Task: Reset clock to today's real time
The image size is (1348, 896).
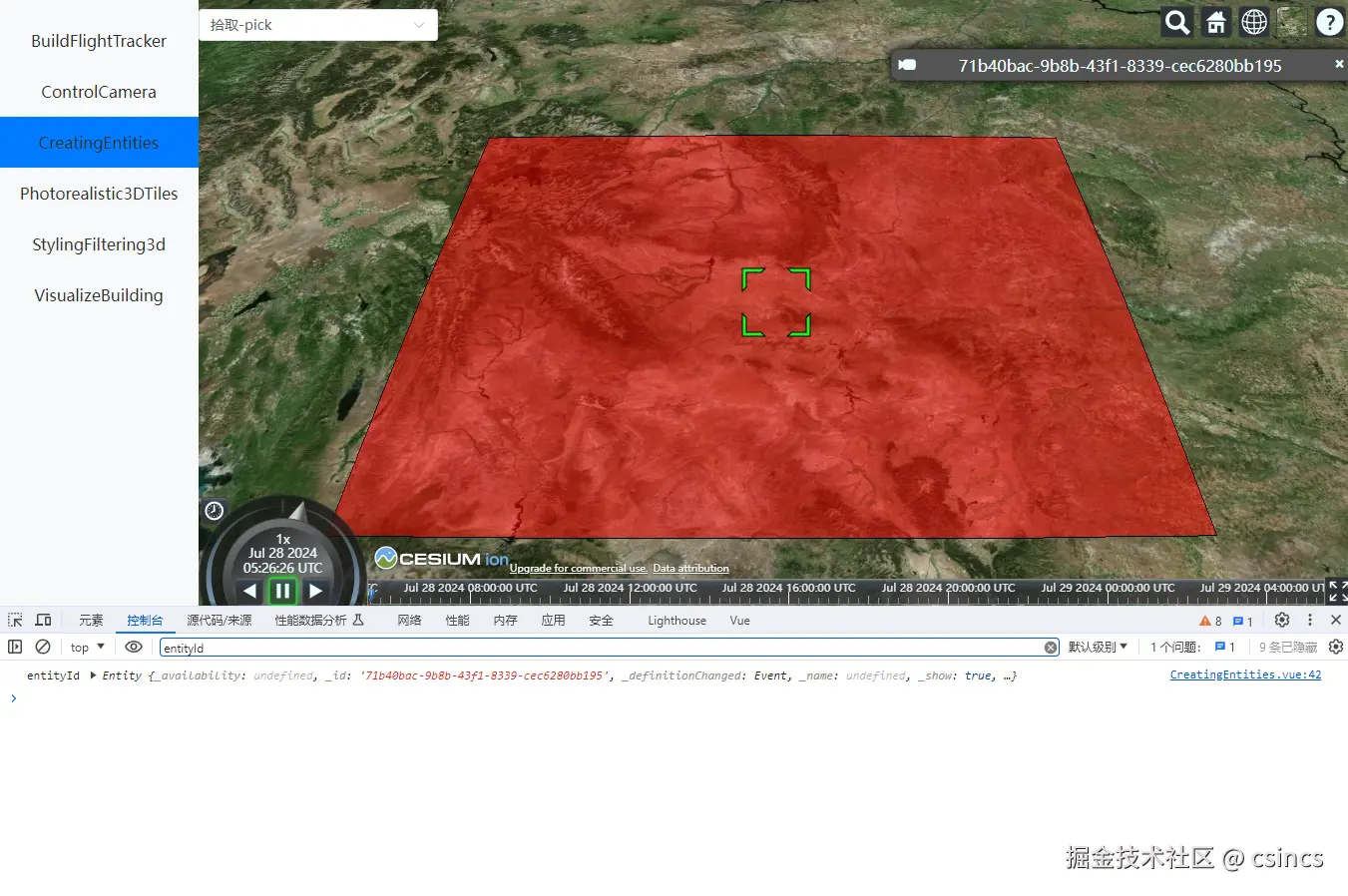Action: click(214, 511)
